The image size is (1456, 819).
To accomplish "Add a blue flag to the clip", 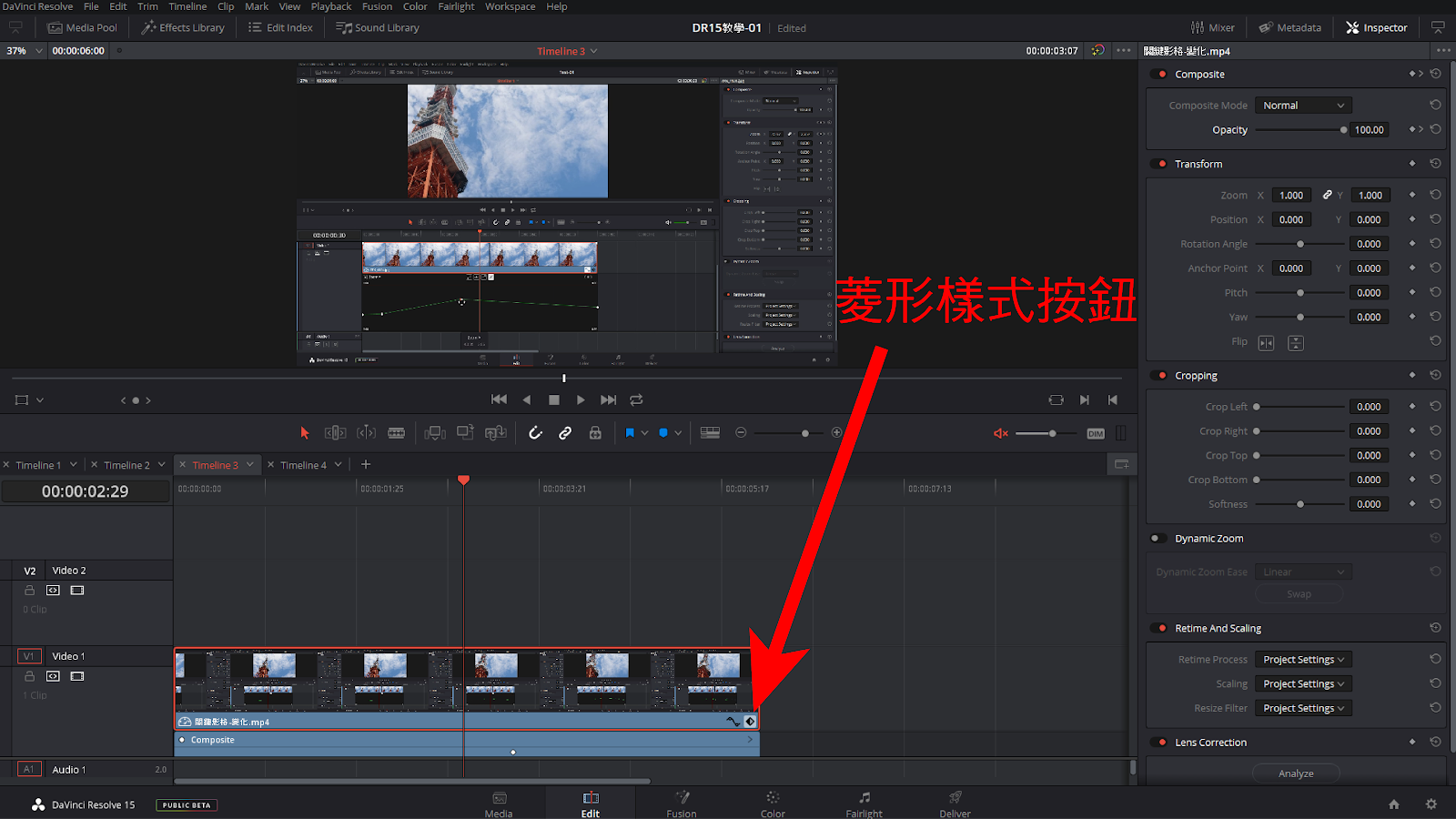I will (x=630, y=433).
